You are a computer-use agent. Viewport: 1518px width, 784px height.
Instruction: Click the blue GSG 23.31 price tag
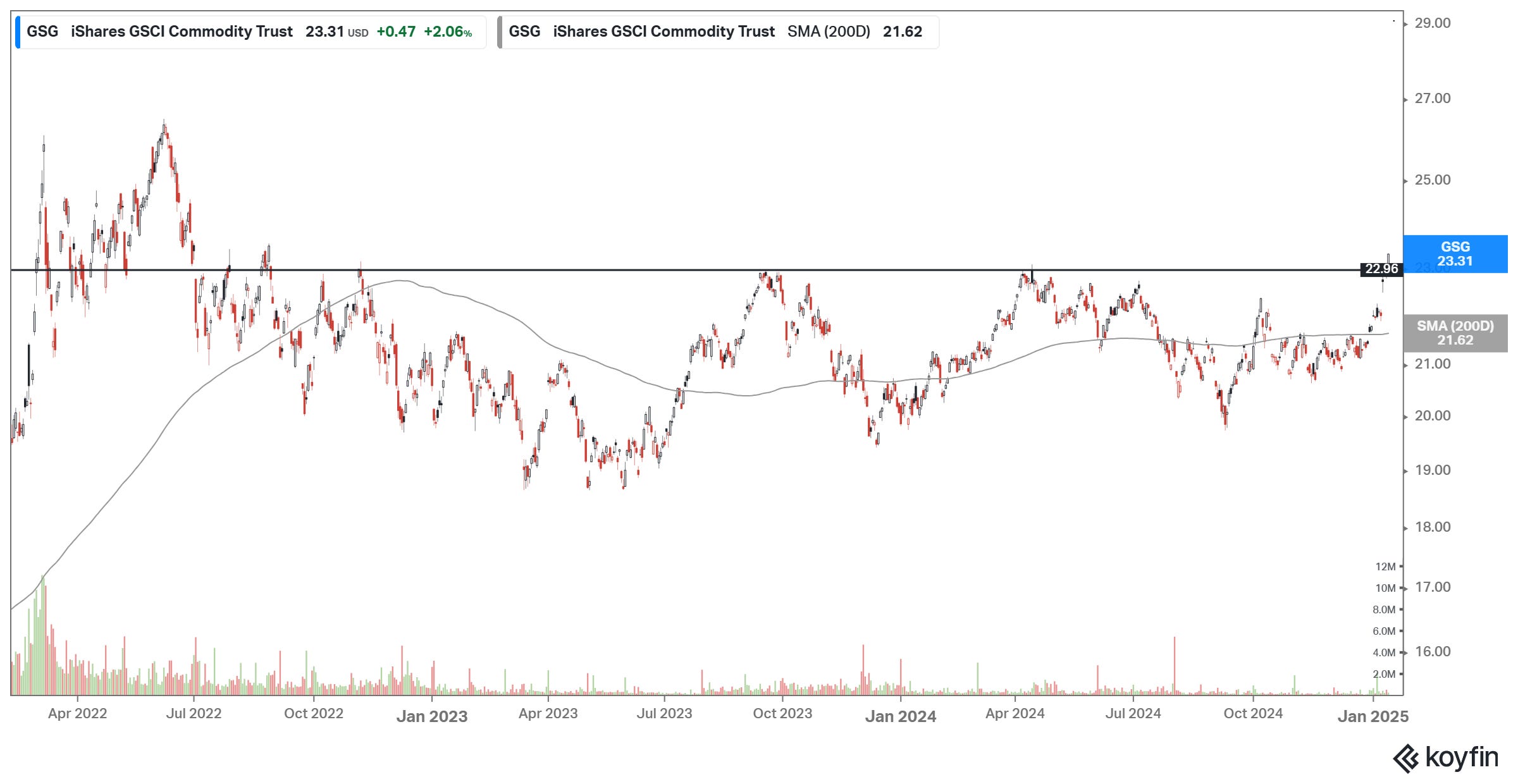1455,254
